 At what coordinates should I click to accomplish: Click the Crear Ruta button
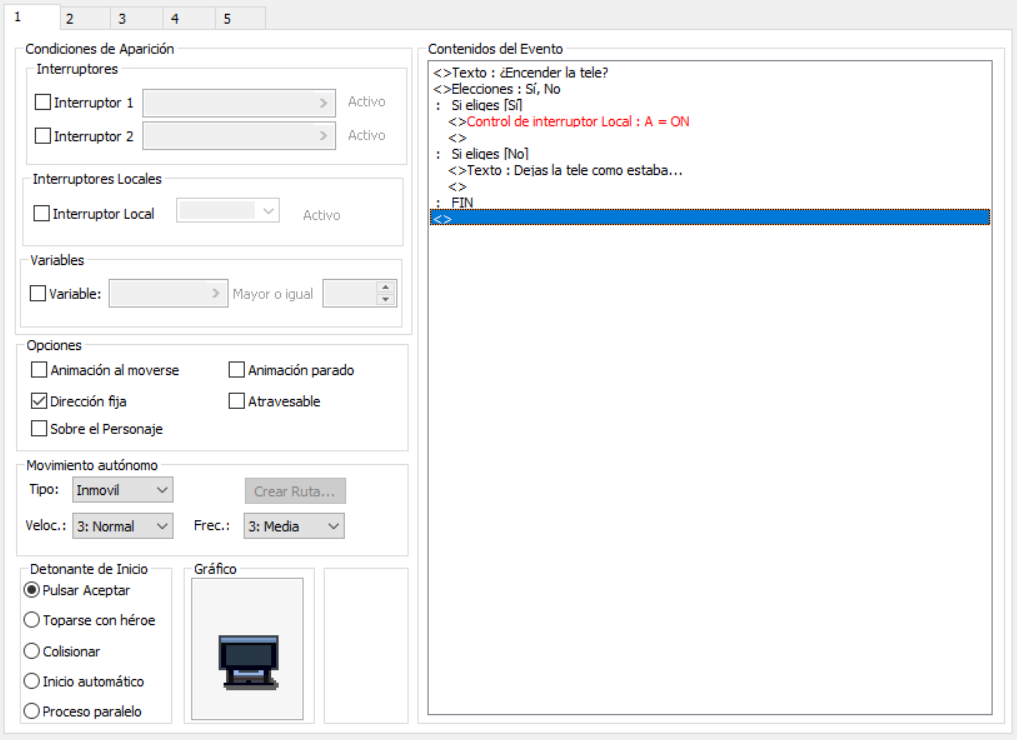point(295,491)
